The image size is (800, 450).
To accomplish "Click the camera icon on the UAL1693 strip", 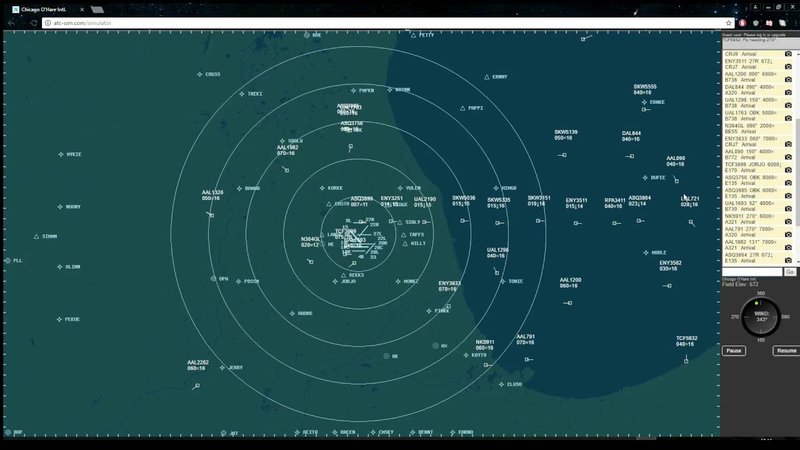I will [x=788, y=209].
